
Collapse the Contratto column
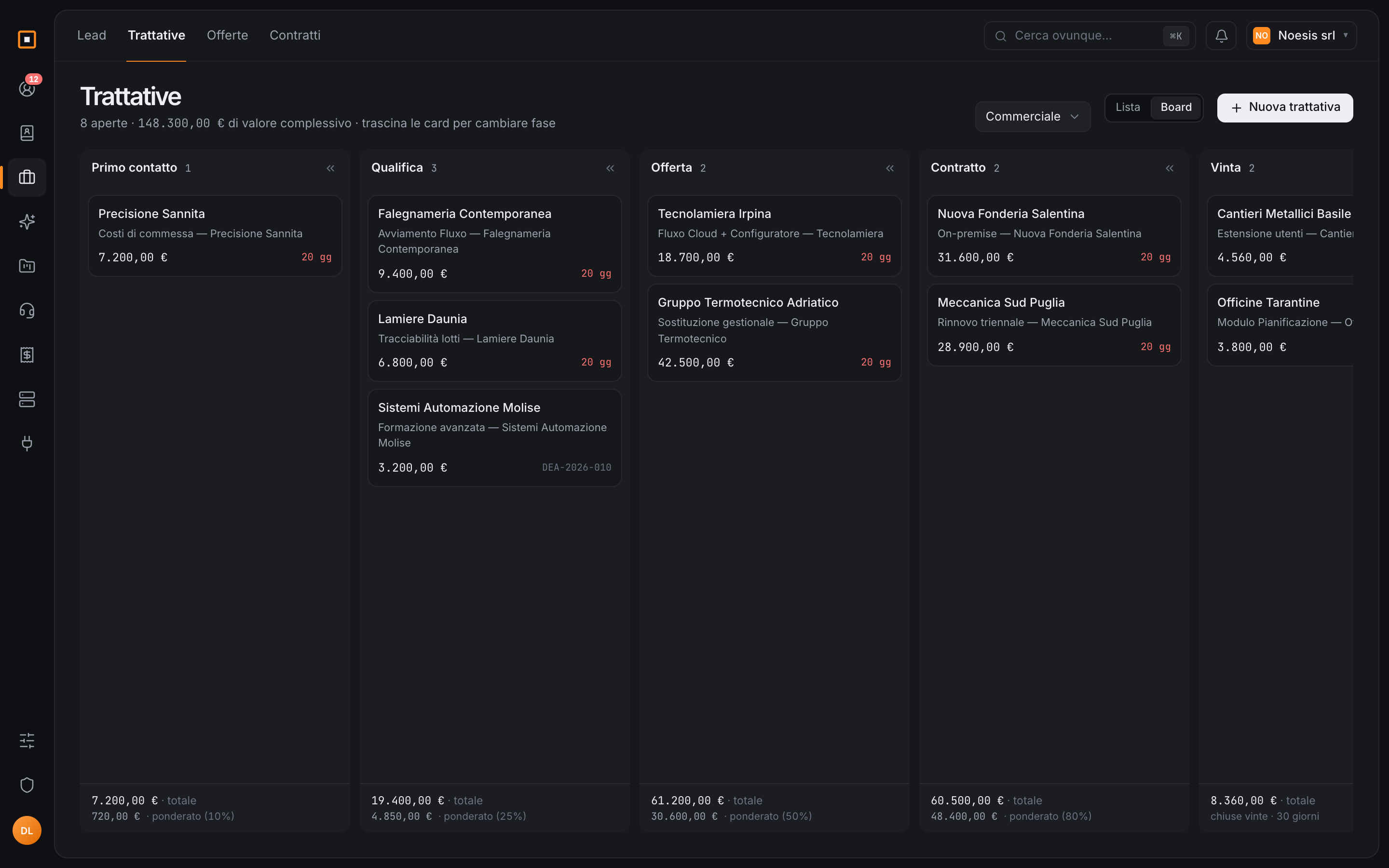[x=1170, y=168]
